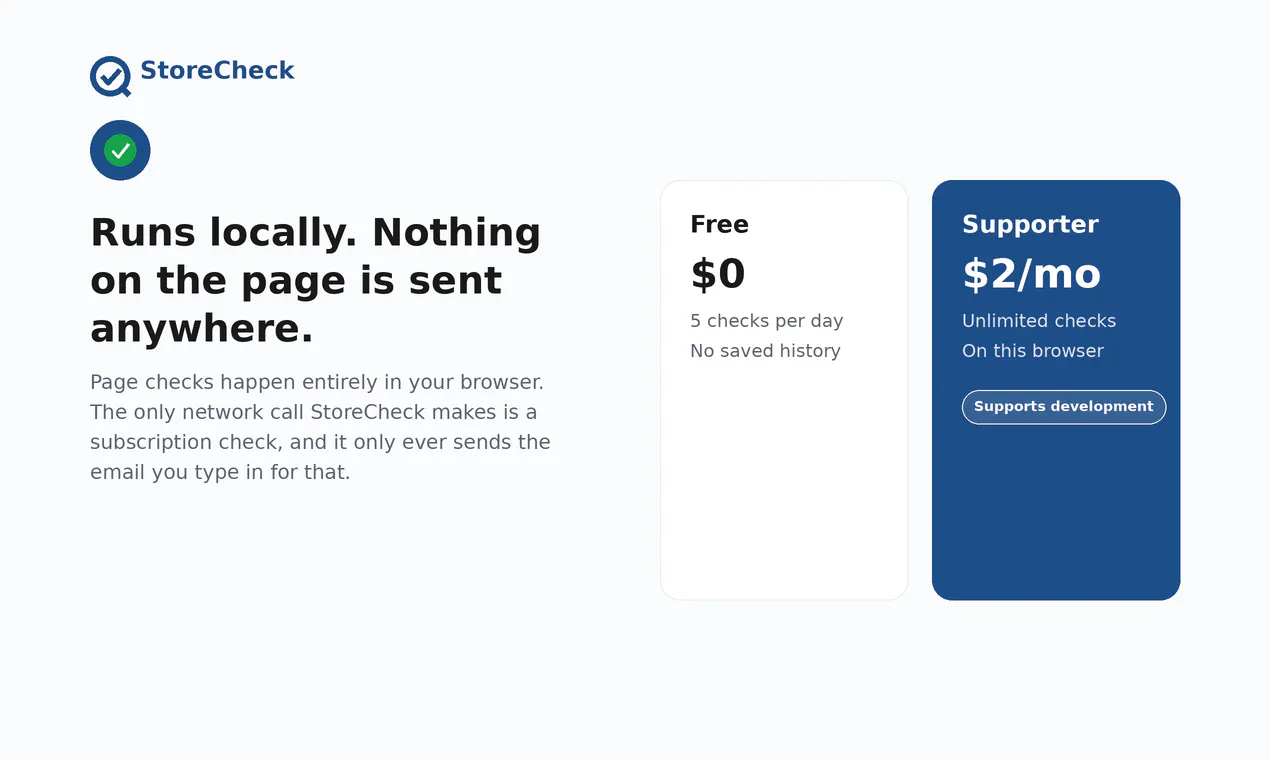Image resolution: width=1270 pixels, height=760 pixels.
Task: Click the blue circle behind the checkmark
Action: [x=97, y=151]
